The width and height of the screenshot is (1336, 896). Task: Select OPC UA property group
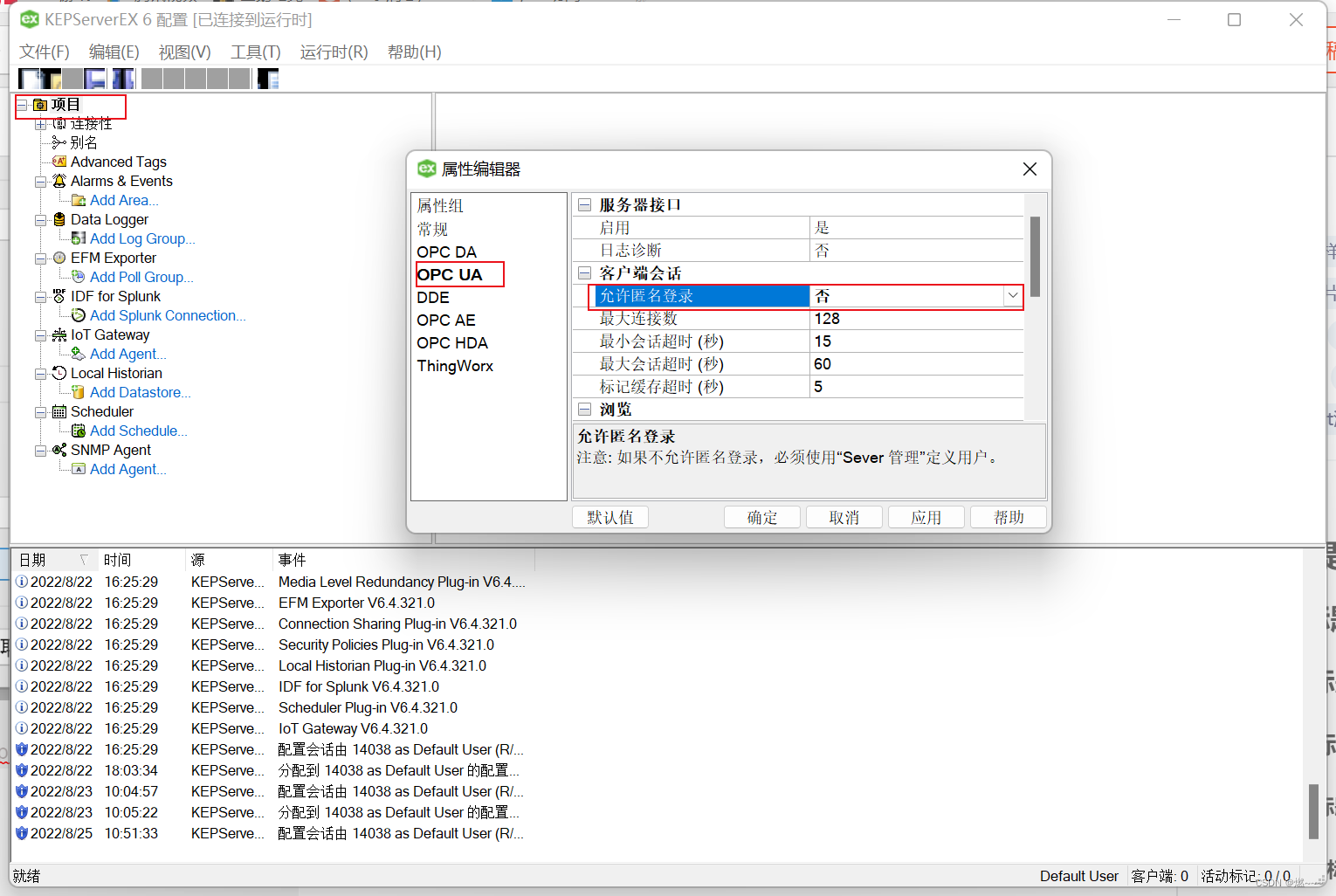point(450,274)
